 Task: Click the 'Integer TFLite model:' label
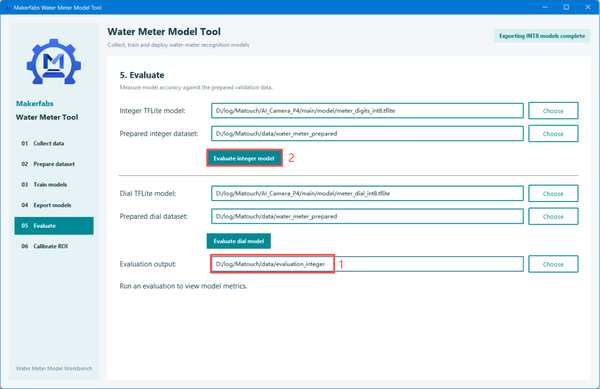pos(152,111)
